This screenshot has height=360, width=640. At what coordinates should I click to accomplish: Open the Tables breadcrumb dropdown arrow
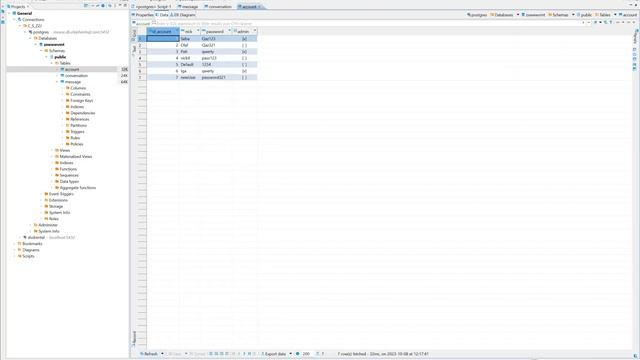[x=615, y=15]
